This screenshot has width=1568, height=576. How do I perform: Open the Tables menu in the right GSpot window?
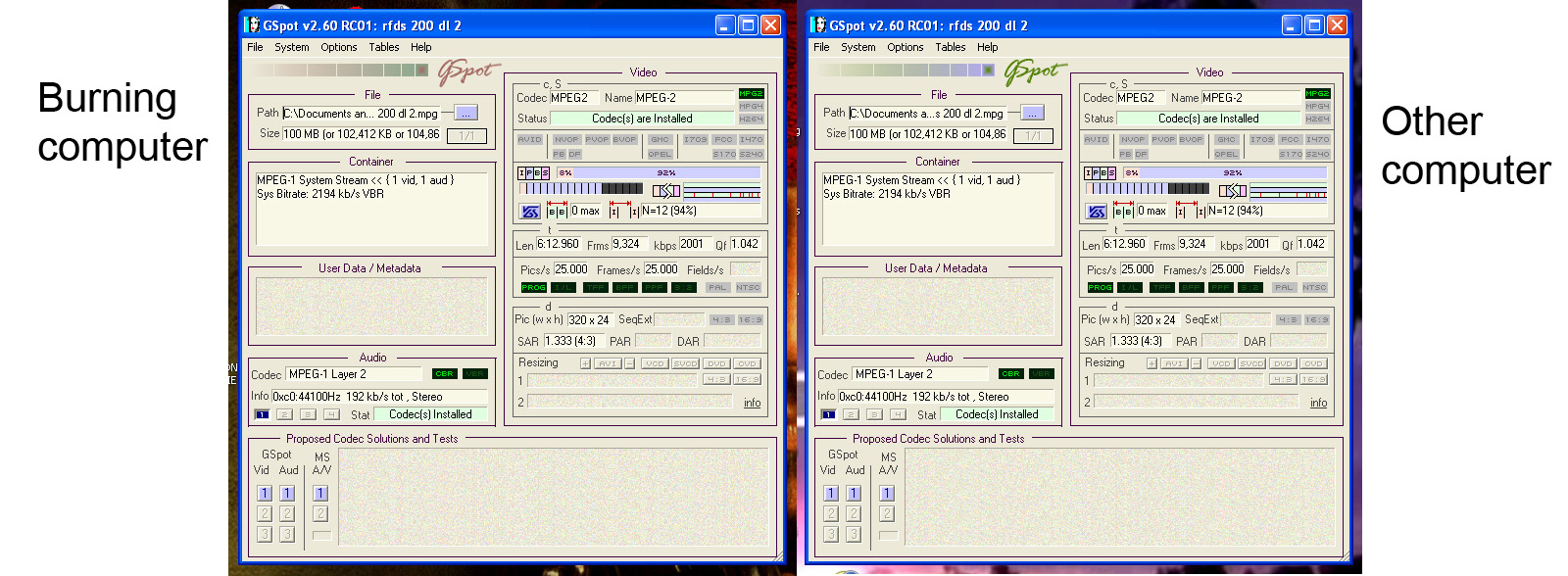coord(950,47)
